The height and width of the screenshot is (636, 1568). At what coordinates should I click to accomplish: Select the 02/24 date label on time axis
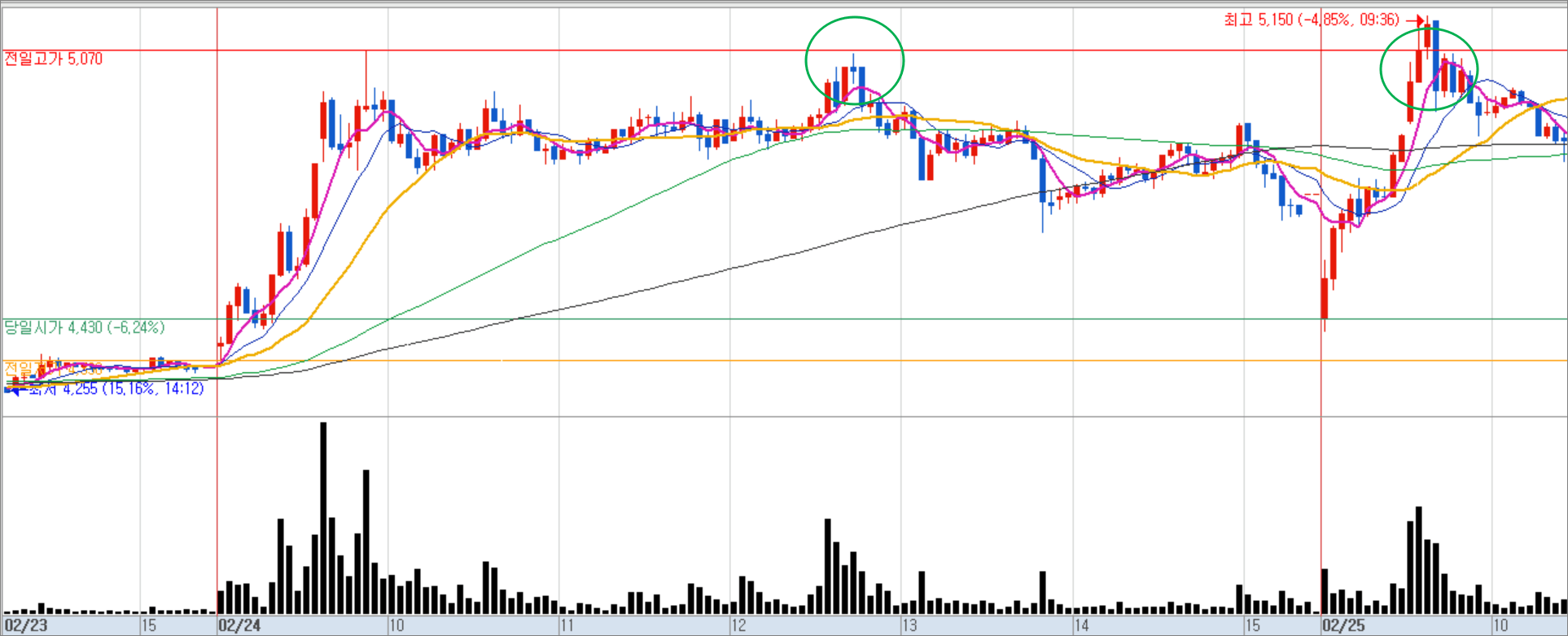point(239,625)
